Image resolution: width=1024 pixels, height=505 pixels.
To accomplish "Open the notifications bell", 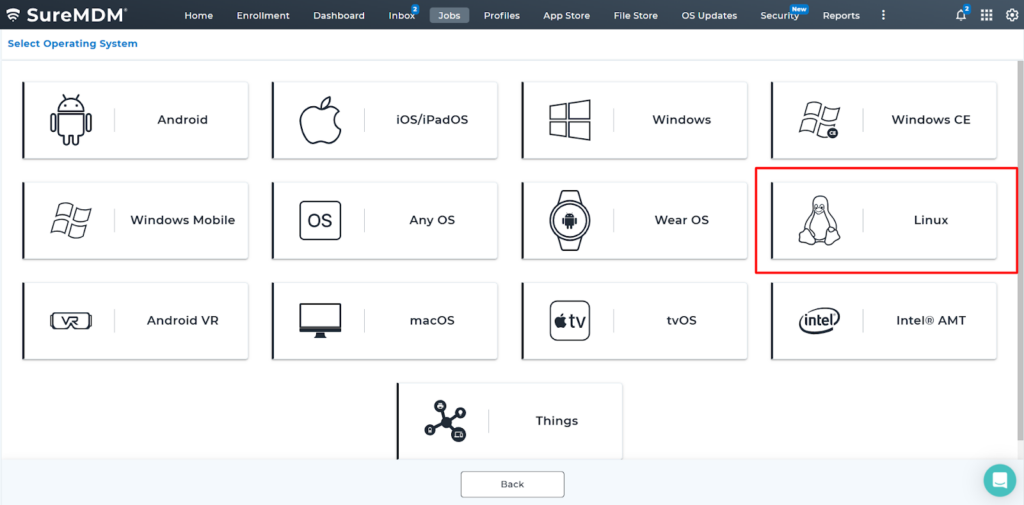I will 961,15.
